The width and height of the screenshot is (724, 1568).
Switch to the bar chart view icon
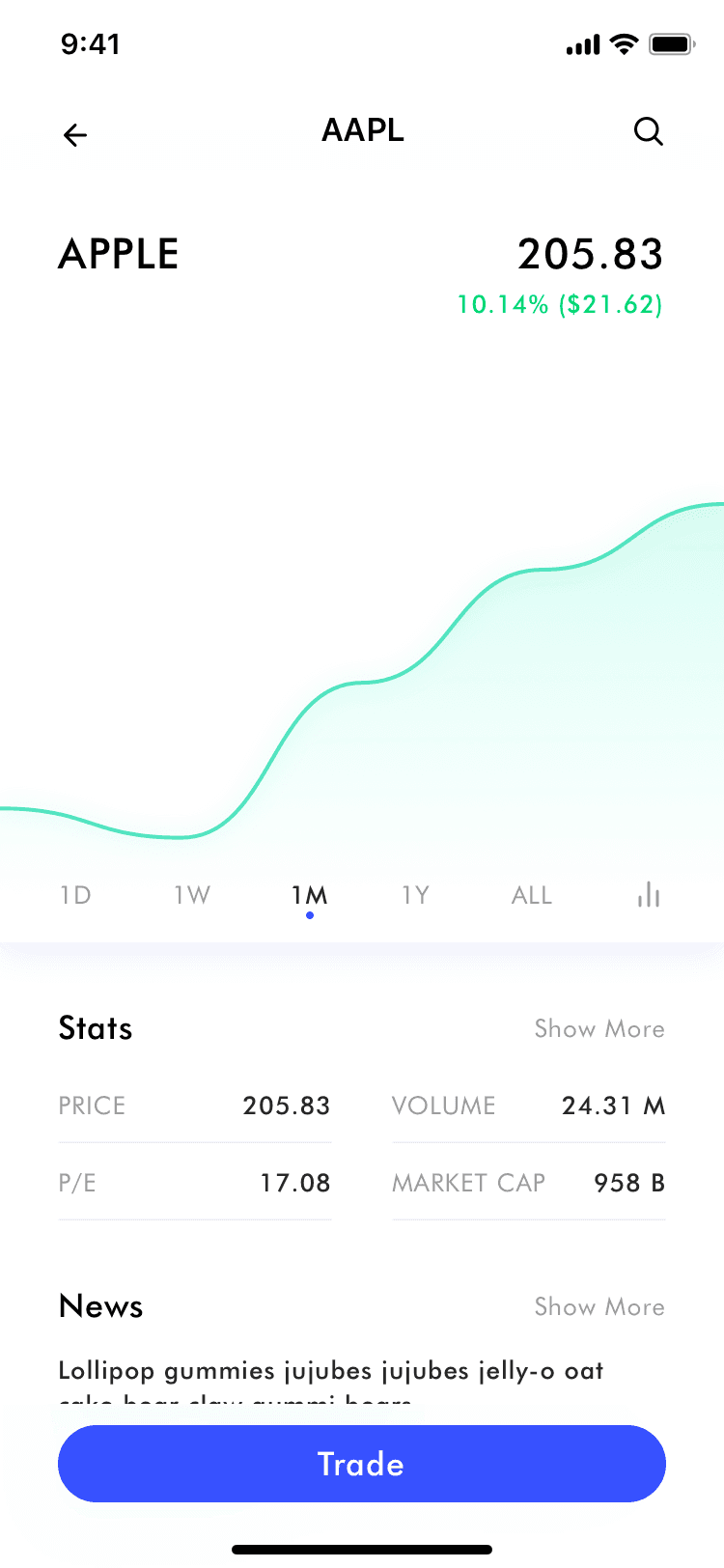coord(649,895)
